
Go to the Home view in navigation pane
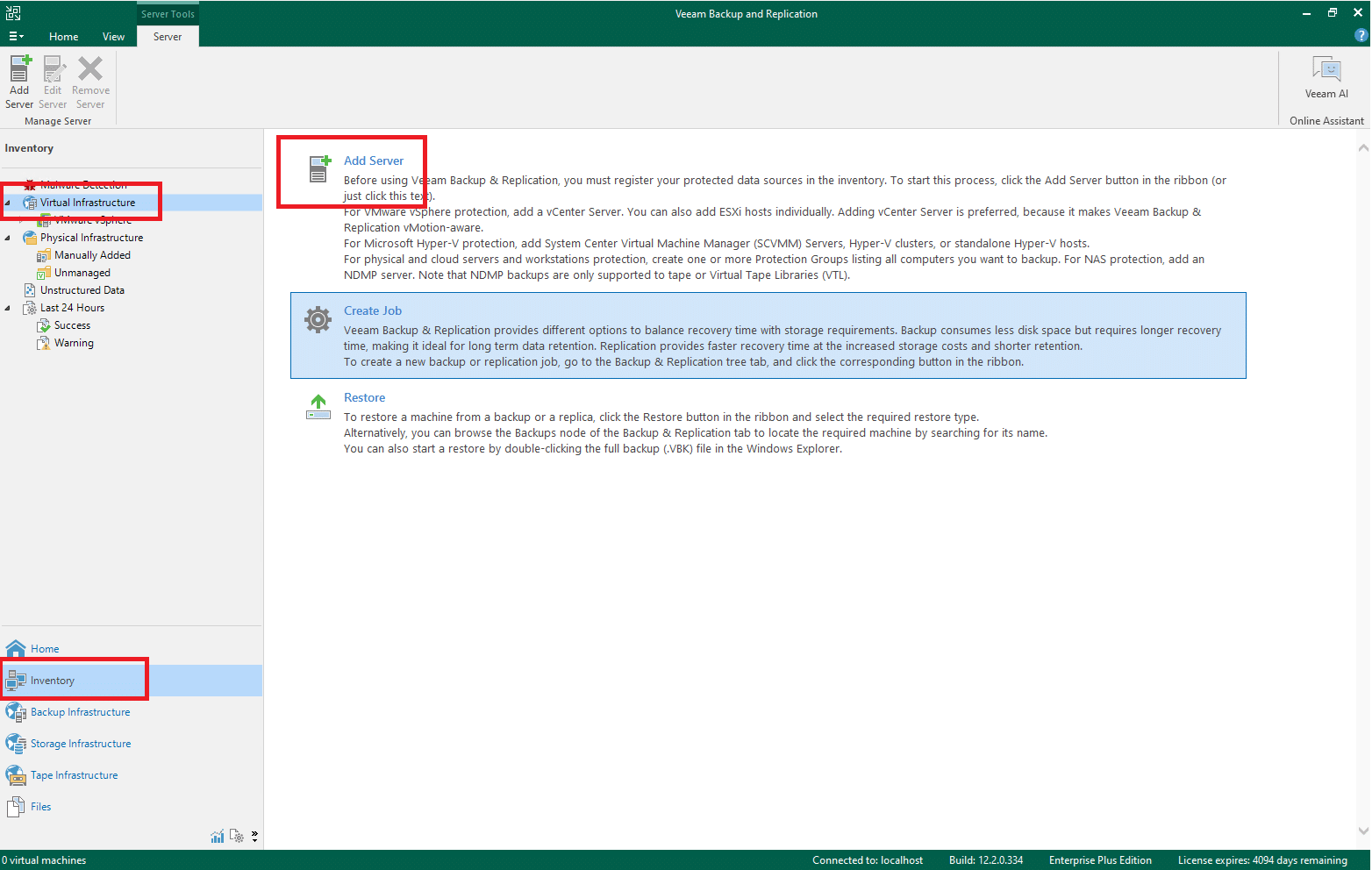tap(132, 649)
